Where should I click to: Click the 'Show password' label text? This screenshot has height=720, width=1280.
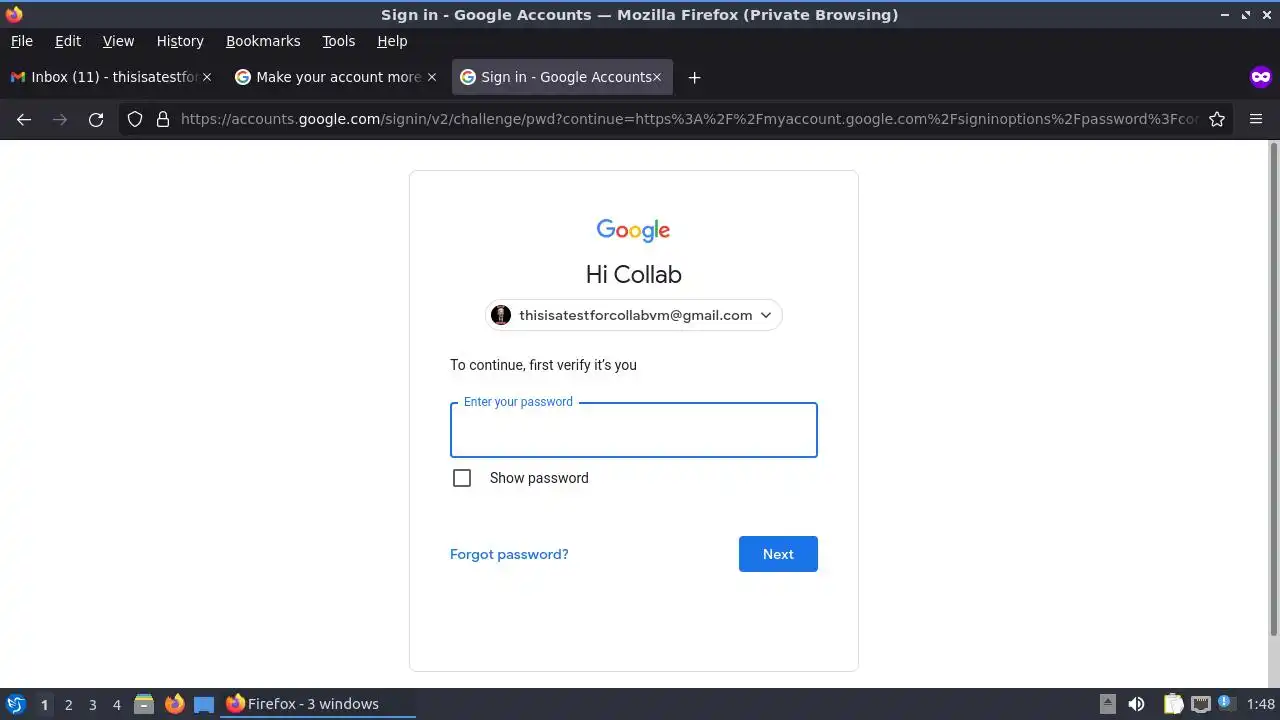(x=539, y=478)
